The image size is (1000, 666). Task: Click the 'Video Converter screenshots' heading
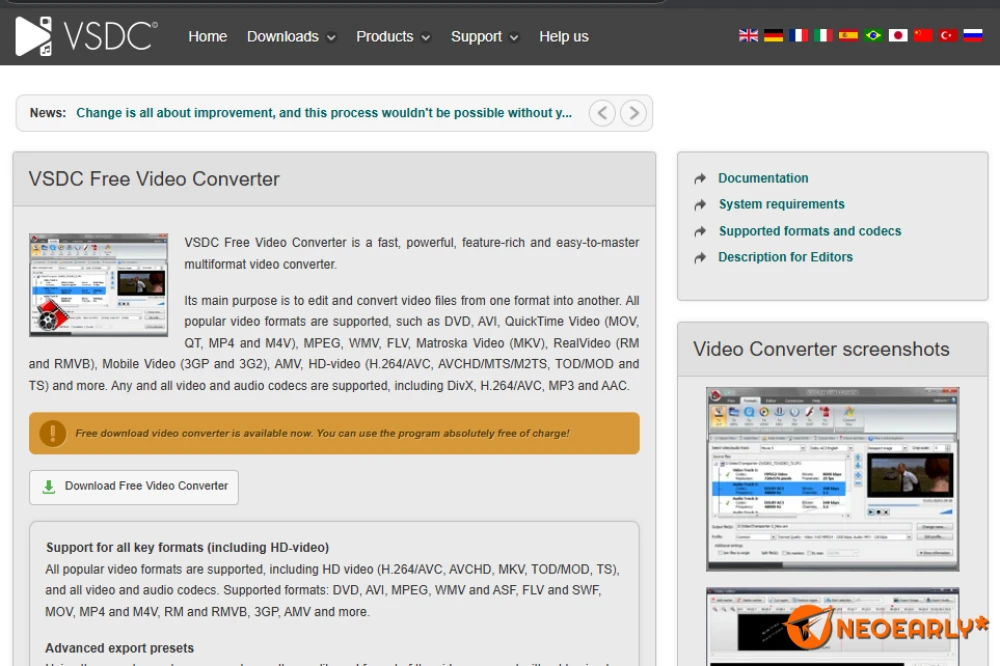click(x=821, y=350)
